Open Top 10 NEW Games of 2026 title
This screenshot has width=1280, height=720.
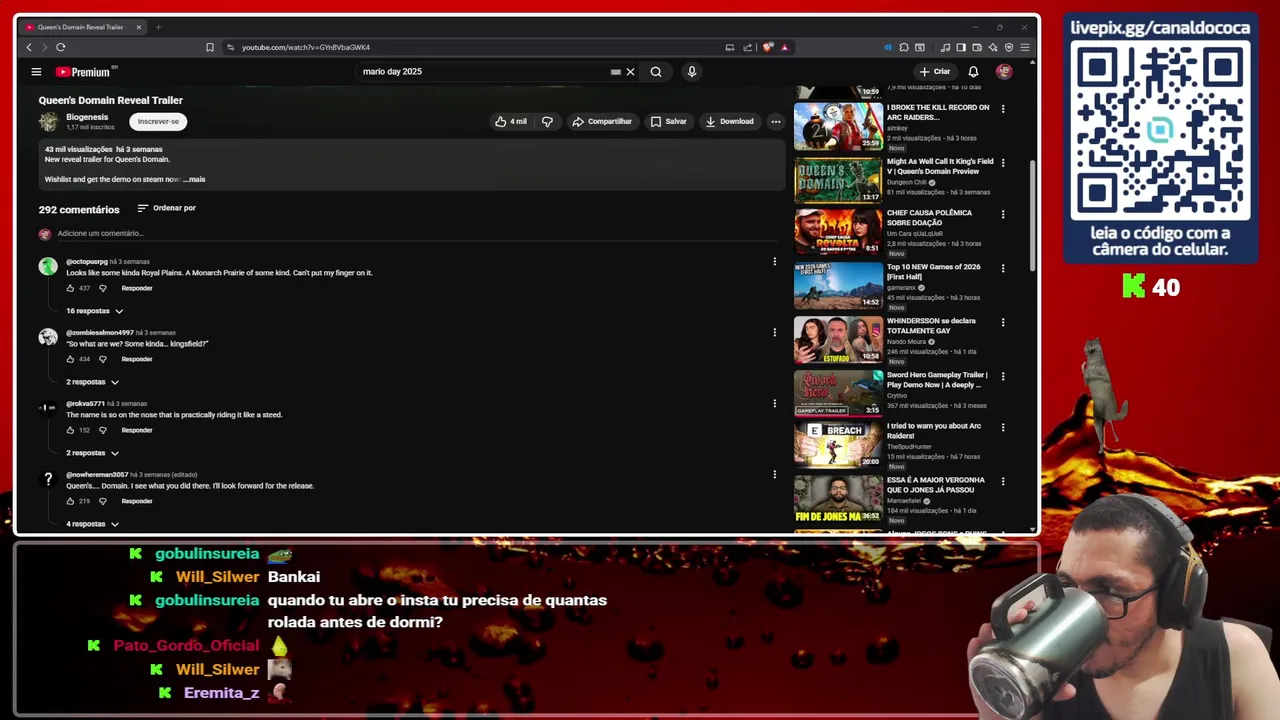934,272
